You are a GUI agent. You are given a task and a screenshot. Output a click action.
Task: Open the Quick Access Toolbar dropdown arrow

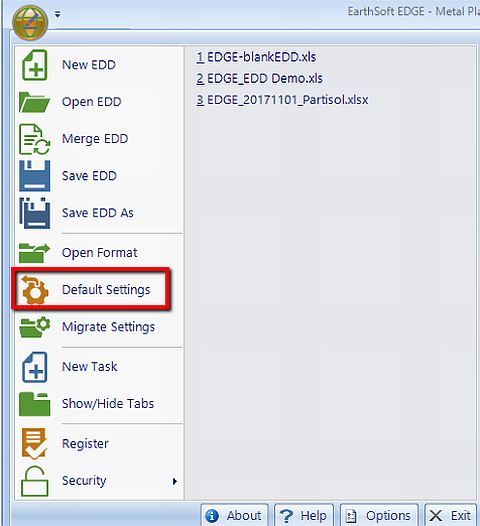point(58,14)
